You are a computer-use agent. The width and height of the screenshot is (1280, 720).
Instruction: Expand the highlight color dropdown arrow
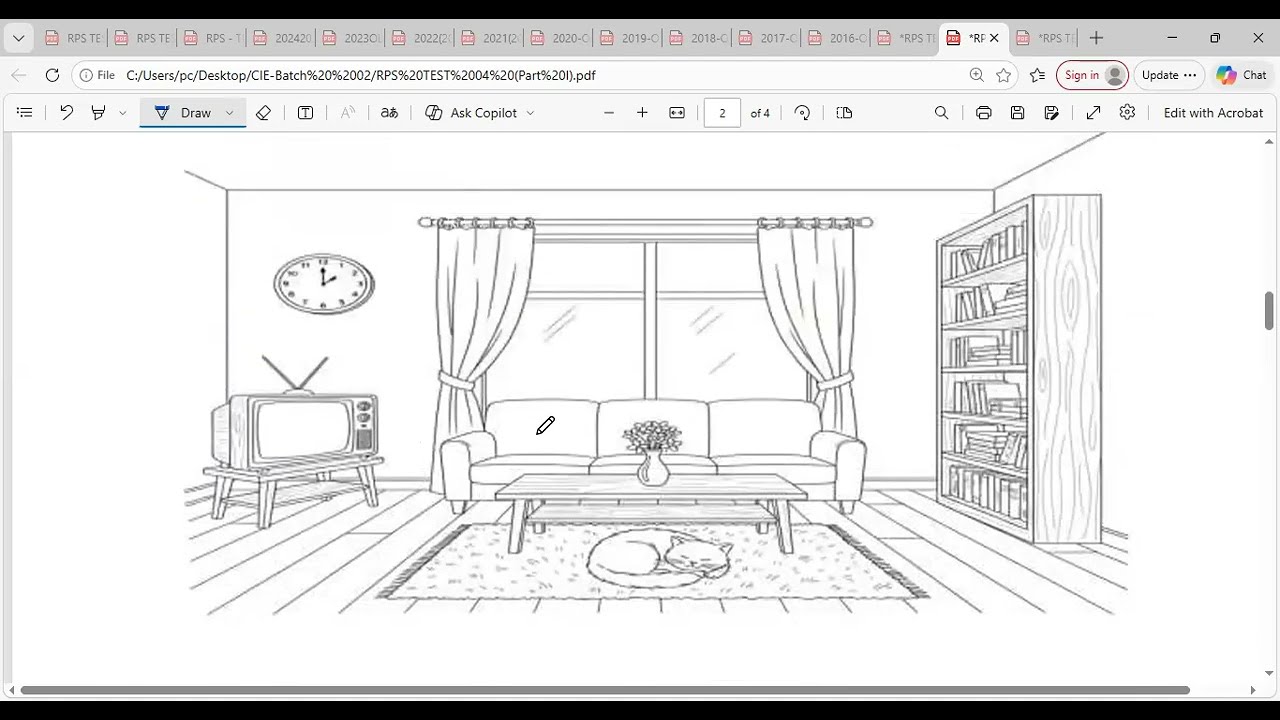[x=122, y=113]
